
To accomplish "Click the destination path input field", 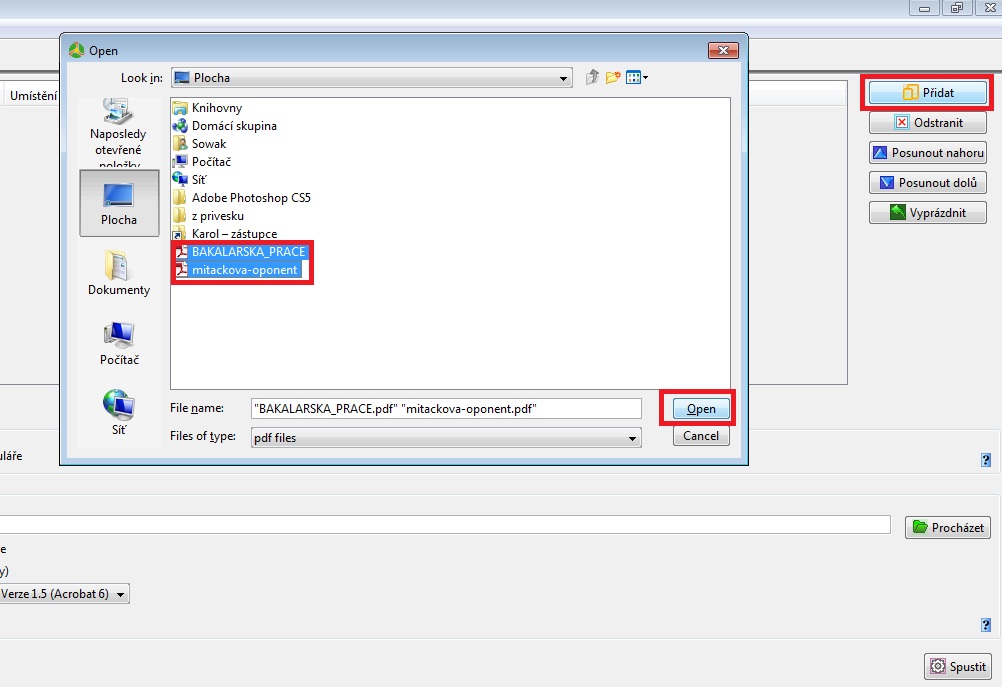I will pos(445,525).
